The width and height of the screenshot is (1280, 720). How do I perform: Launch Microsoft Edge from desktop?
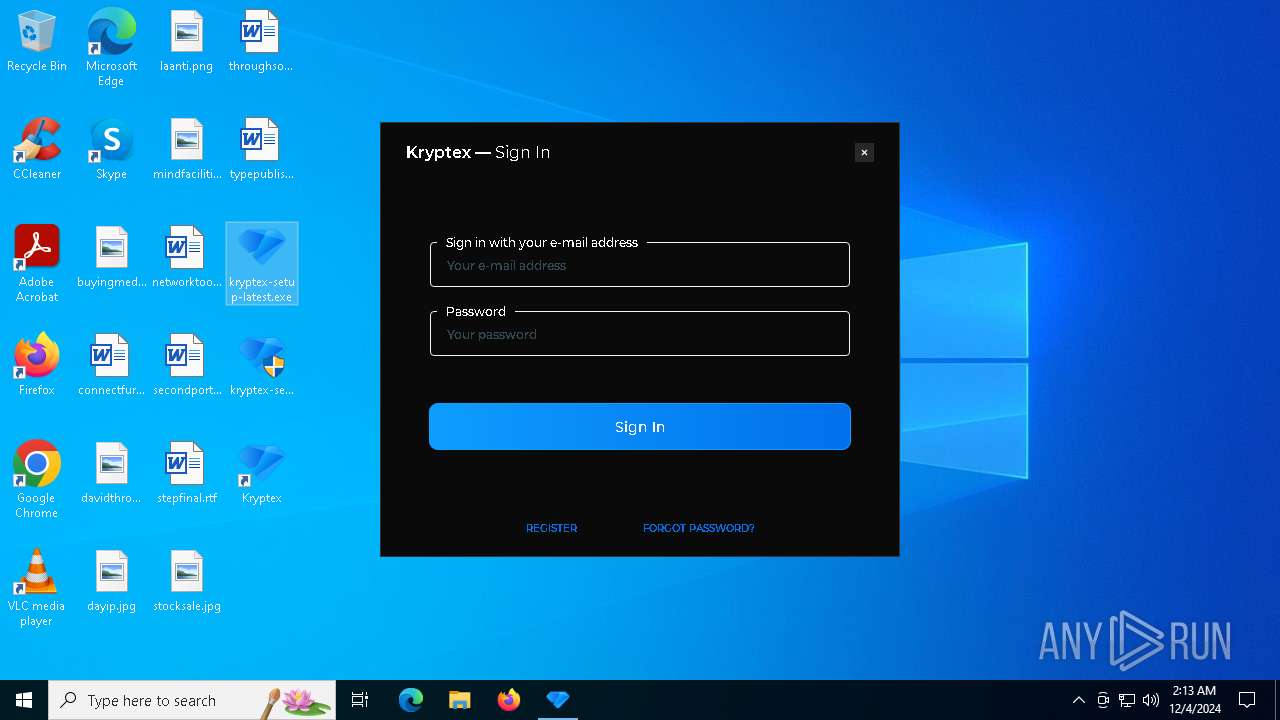111,47
